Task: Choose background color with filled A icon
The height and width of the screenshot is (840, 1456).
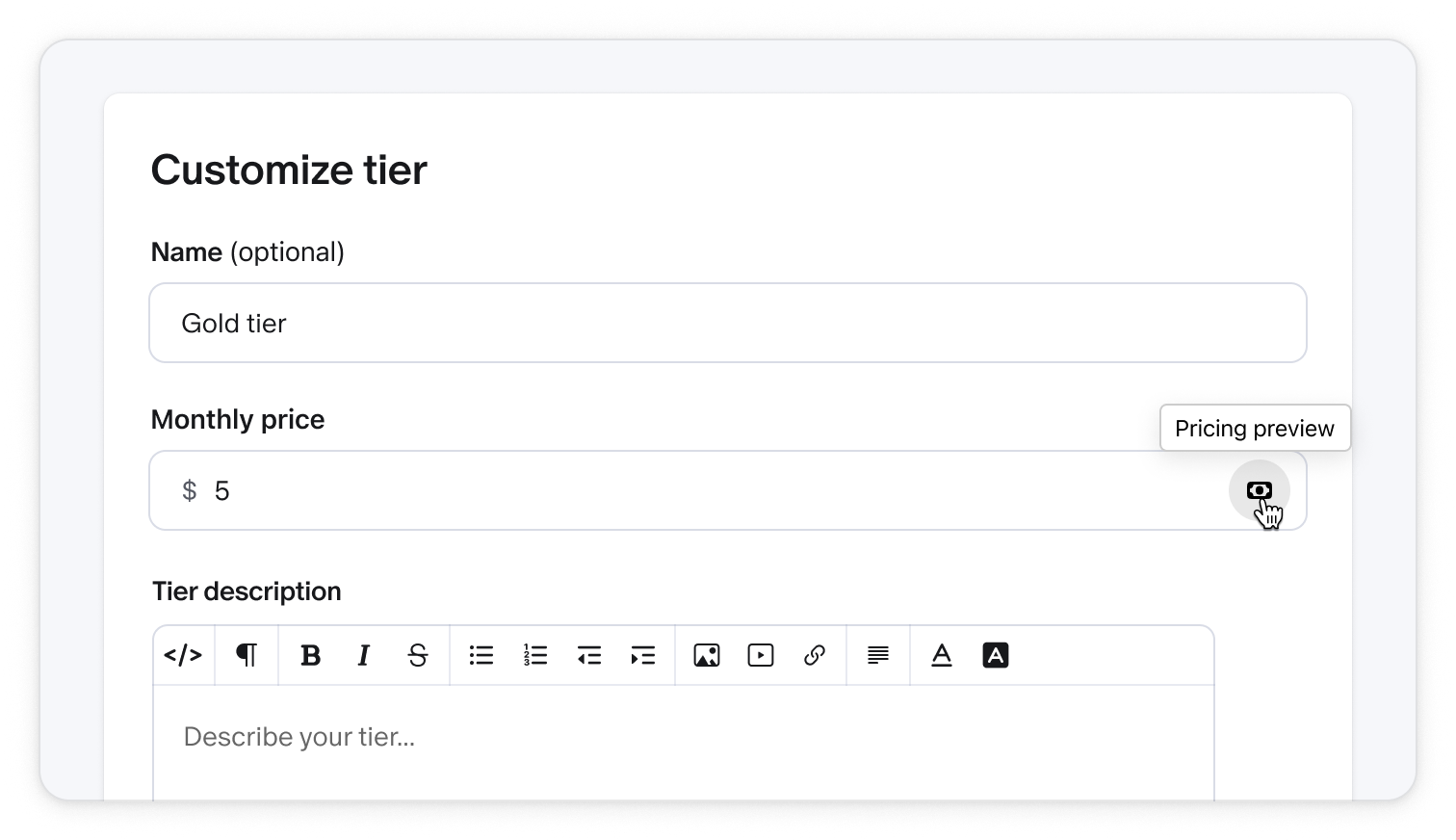Action: tap(996, 656)
